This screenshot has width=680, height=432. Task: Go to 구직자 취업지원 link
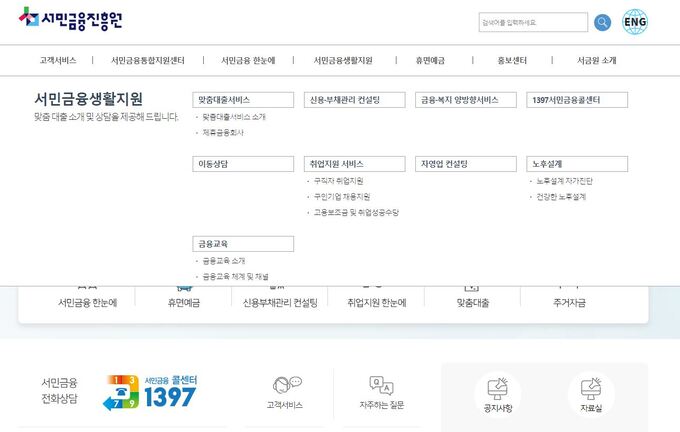point(338,181)
